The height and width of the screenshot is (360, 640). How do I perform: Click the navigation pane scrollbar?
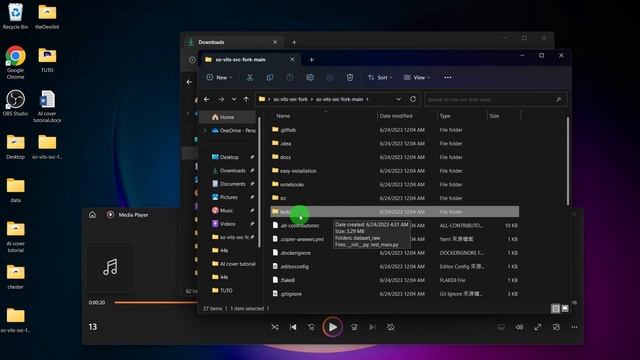(259, 182)
